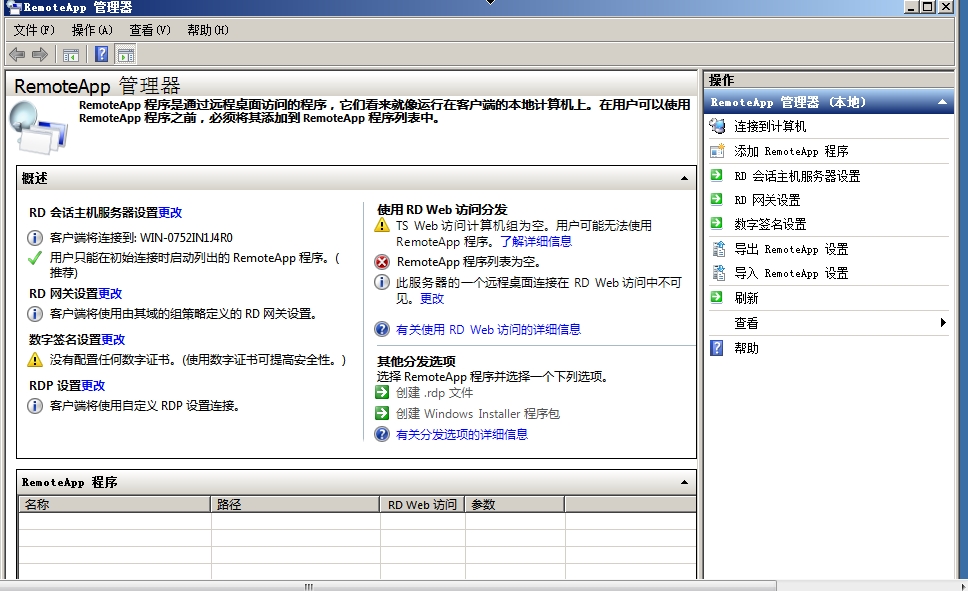Select 连接到计算机 action
The height and width of the screenshot is (591, 968).
770,127
